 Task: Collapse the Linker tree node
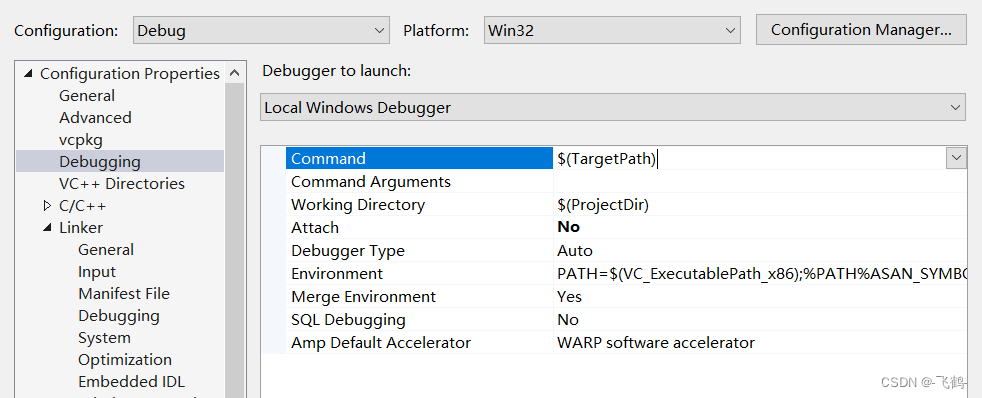pos(47,228)
